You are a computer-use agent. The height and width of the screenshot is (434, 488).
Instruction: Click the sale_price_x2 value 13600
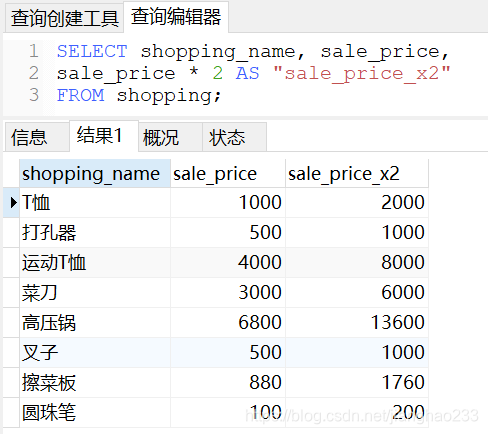(357, 322)
